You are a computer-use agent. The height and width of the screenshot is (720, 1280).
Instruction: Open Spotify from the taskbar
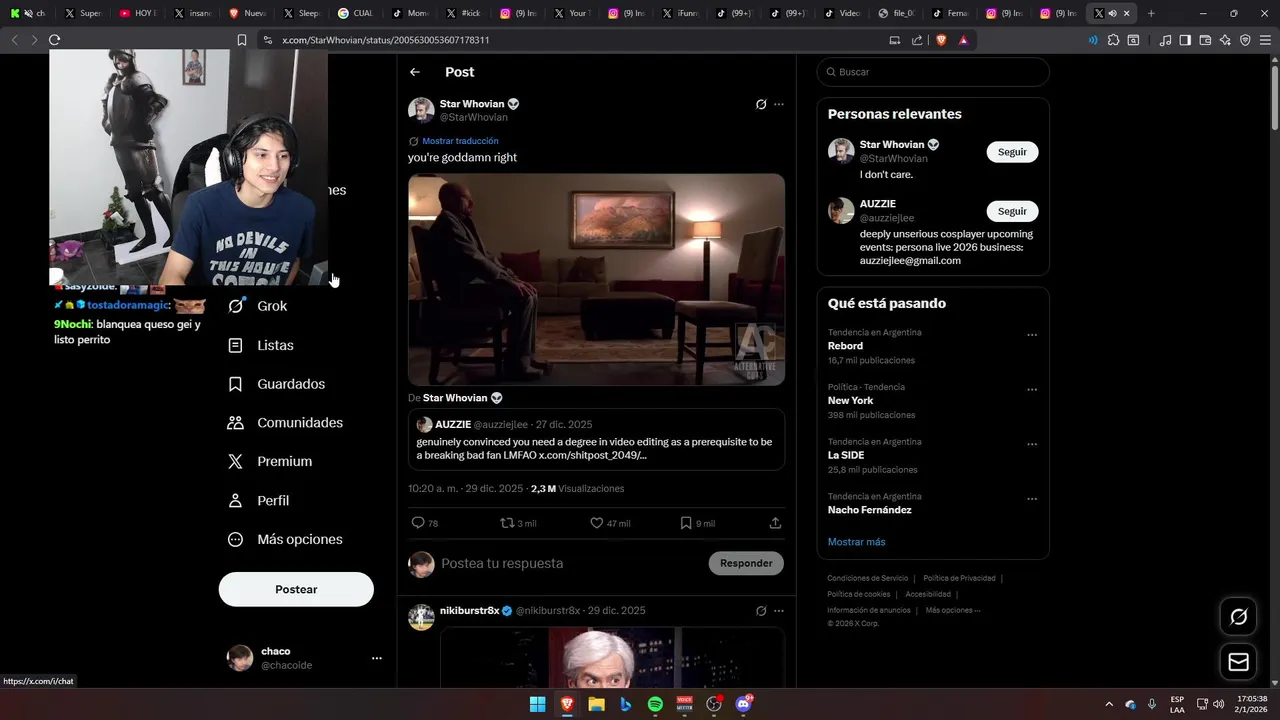[x=655, y=704]
